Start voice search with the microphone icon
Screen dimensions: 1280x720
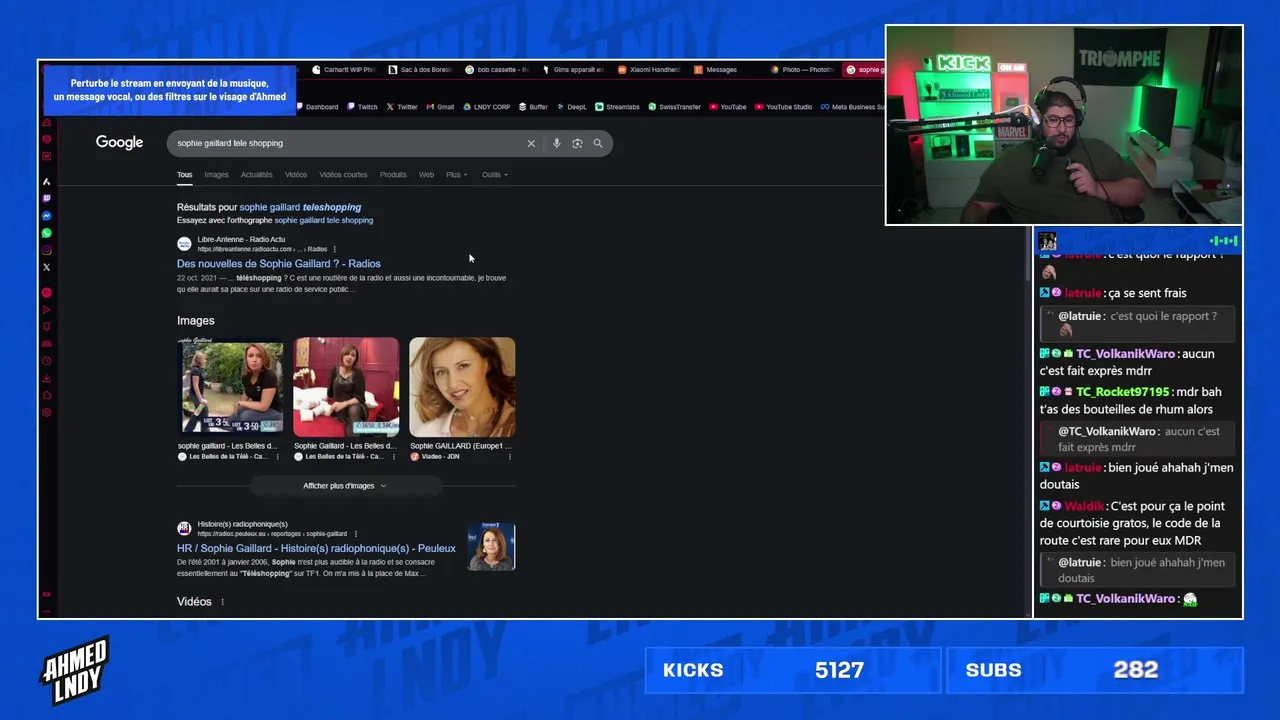pos(556,143)
